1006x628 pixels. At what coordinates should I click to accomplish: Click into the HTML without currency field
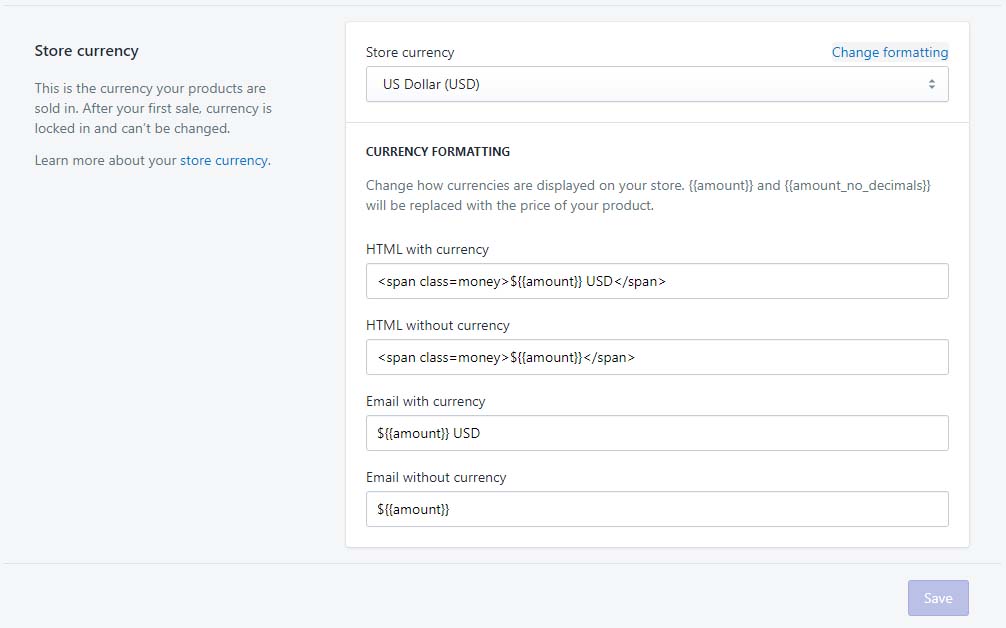point(656,357)
